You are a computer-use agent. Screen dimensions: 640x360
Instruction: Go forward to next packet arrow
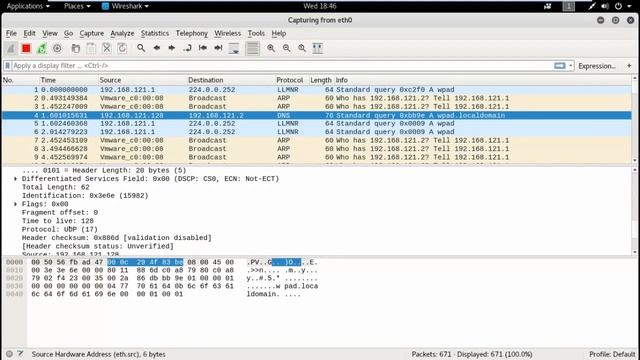(x=172, y=48)
